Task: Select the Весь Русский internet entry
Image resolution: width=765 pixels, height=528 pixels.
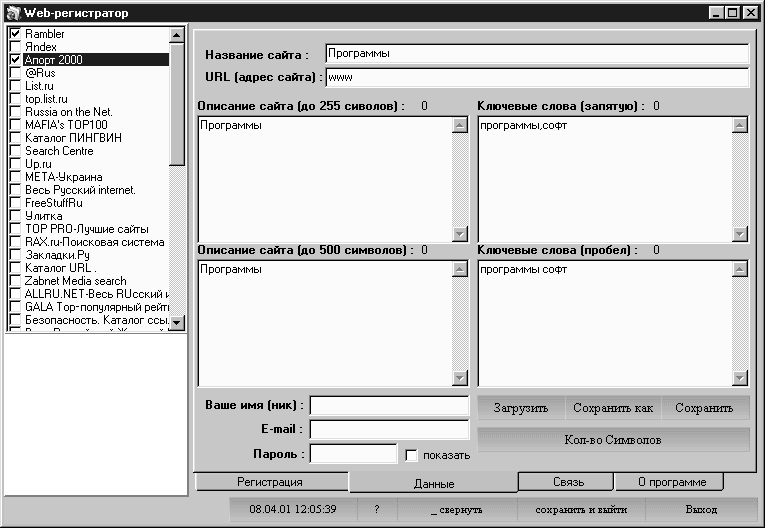Action: pos(80,190)
